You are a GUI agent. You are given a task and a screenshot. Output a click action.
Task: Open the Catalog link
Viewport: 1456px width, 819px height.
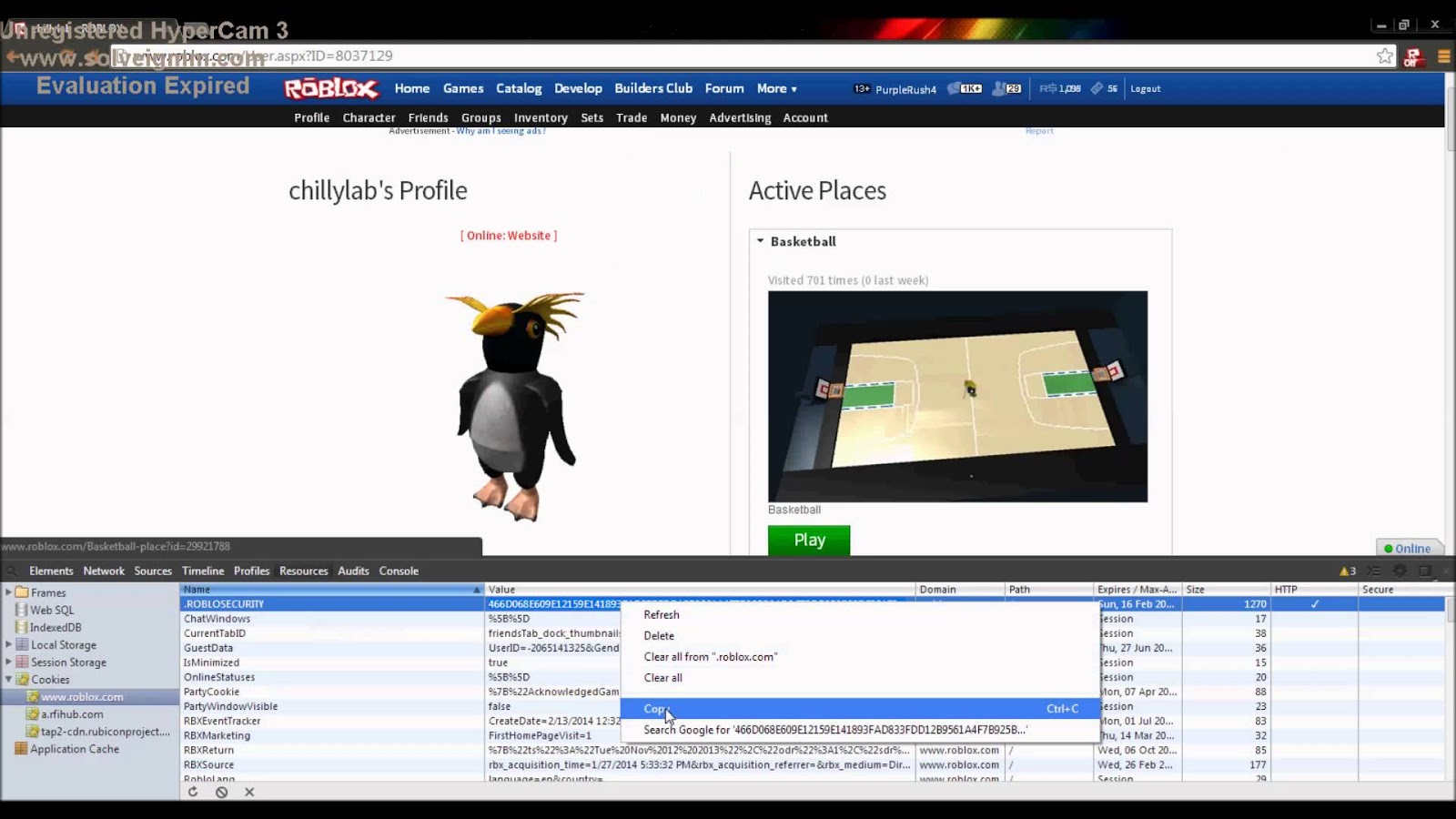coord(519,88)
